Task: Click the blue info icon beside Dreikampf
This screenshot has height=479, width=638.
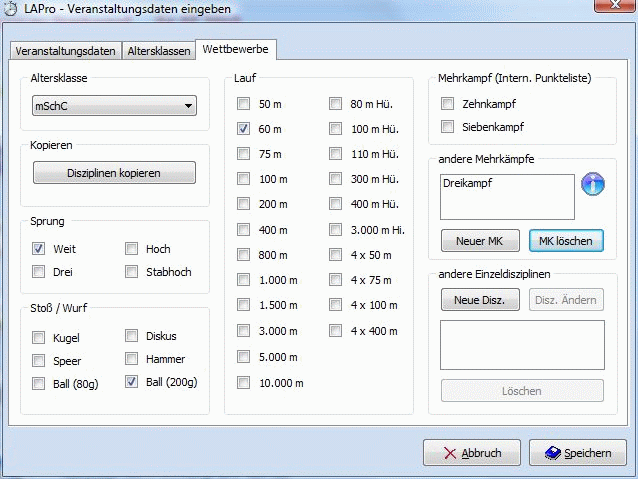Action: (x=594, y=184)
